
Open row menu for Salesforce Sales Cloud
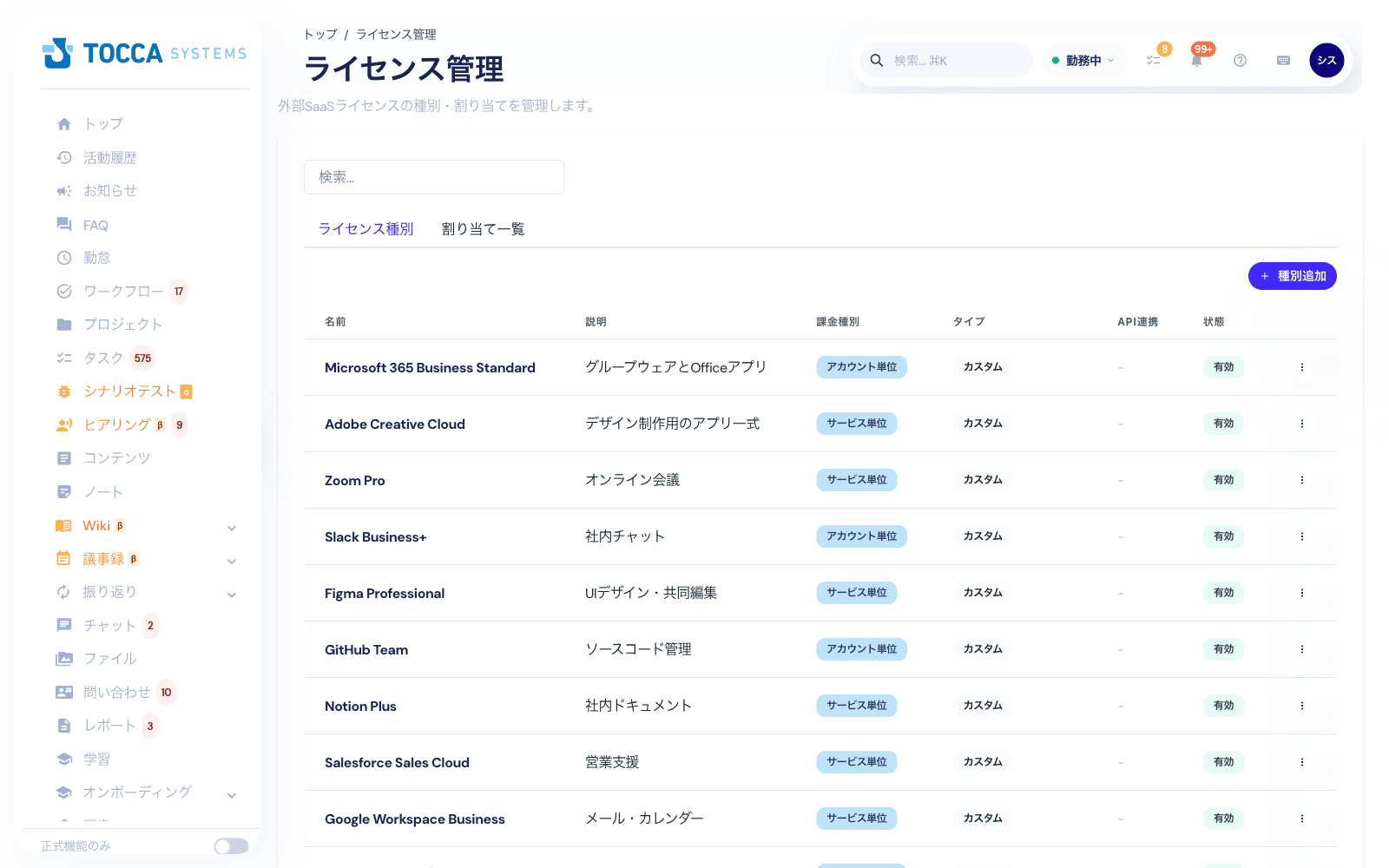pos(1302,762)
